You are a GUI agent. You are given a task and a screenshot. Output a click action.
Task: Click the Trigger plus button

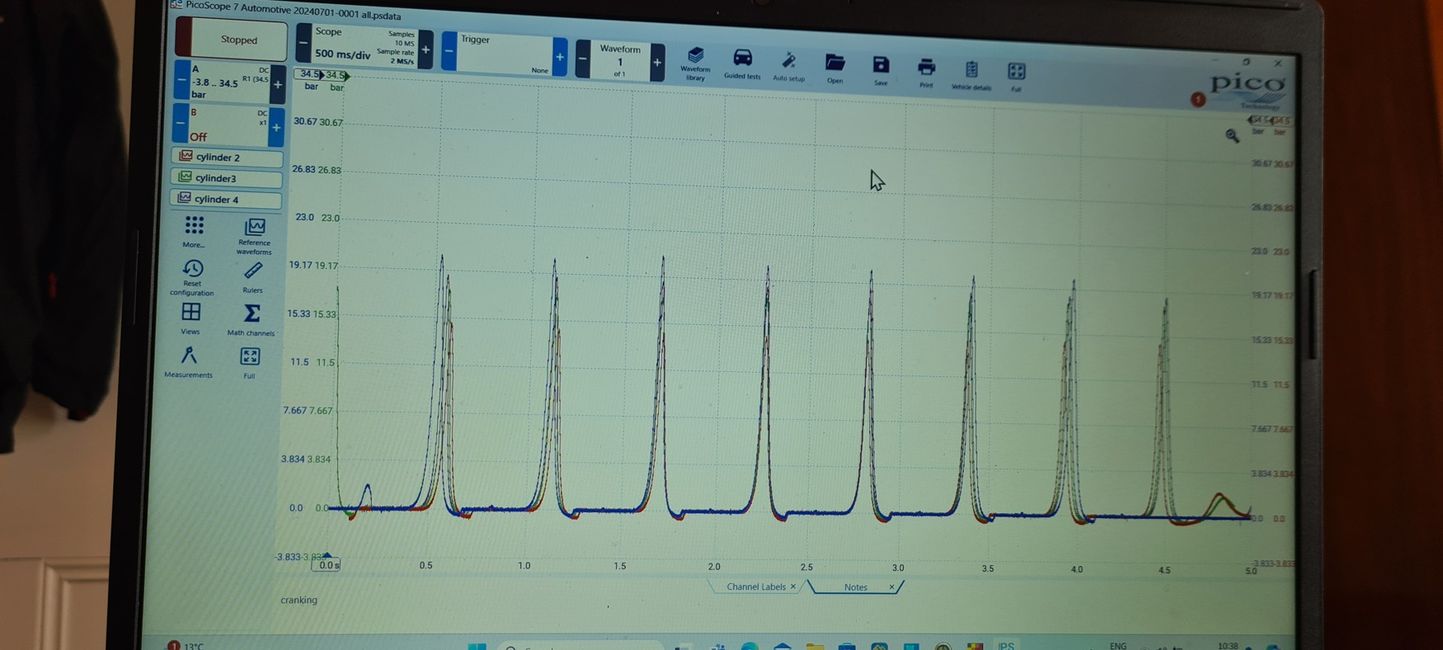pos(560,56)
